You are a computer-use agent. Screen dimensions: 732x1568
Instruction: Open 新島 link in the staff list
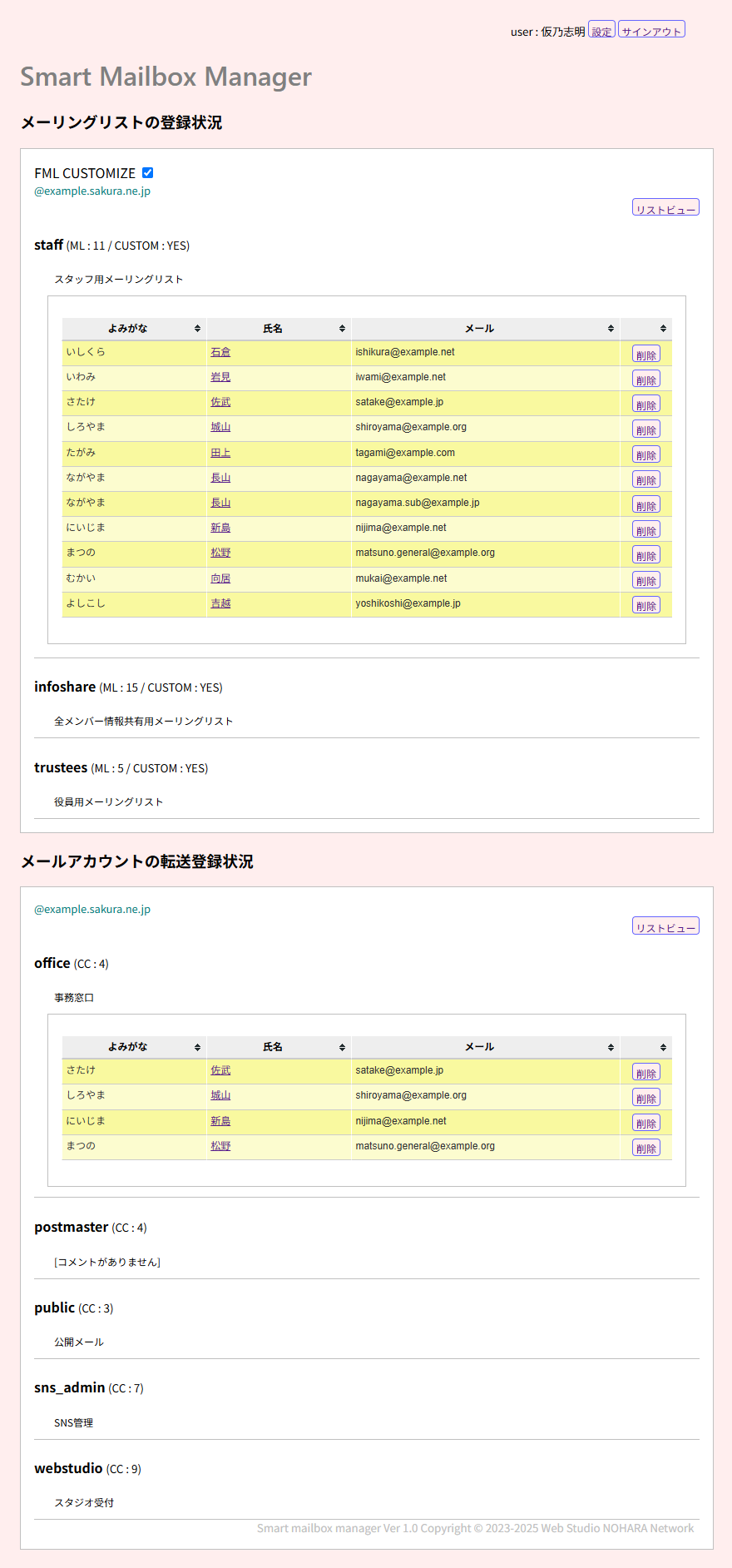pos(220,528)
